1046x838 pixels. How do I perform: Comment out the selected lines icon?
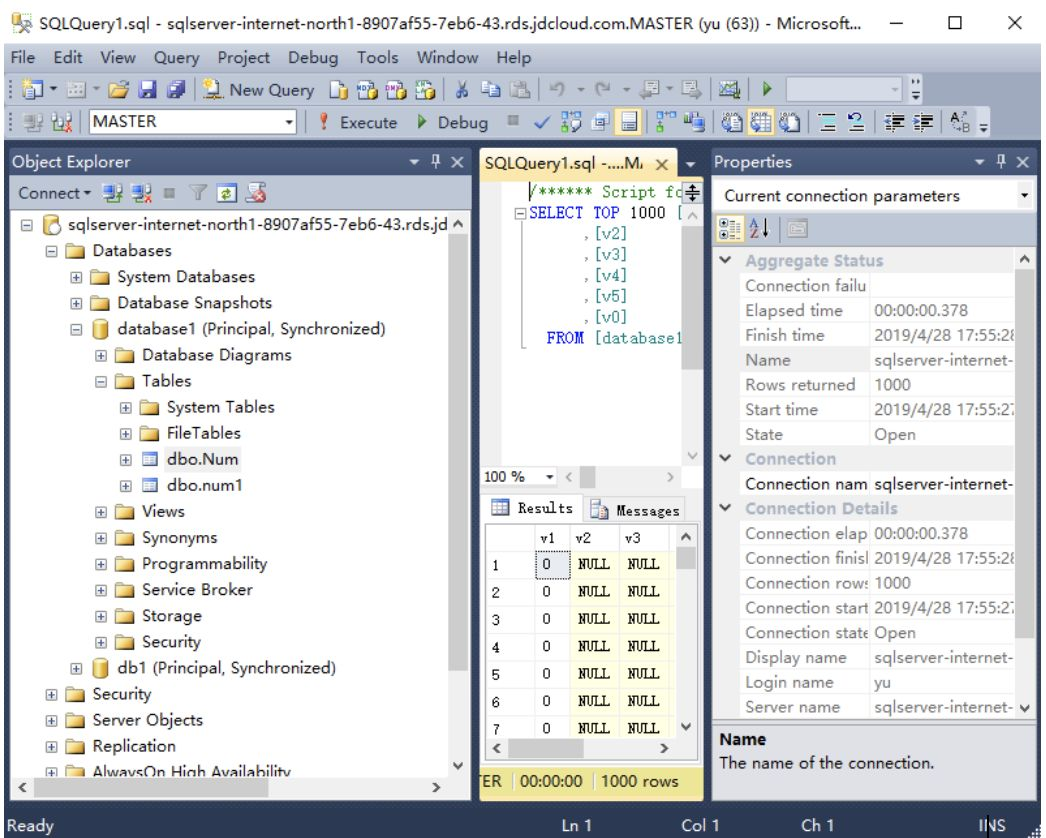point(827,122)
